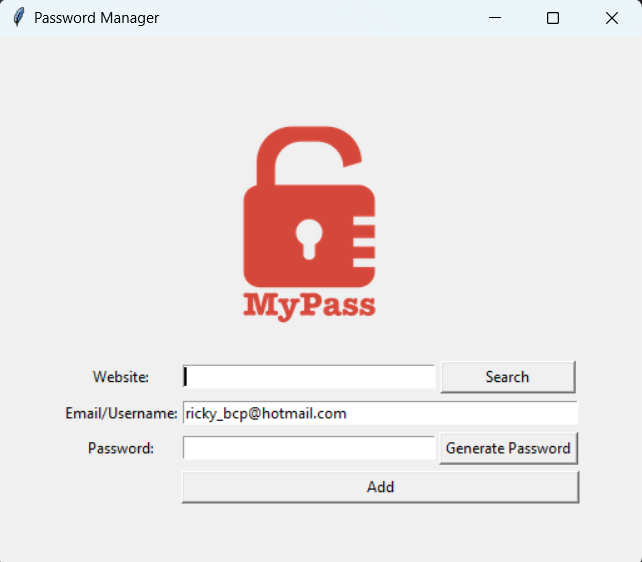The width and height of the screenshot is (642, 562).
Task: Click the Password: label
Action: coord(121,448)
